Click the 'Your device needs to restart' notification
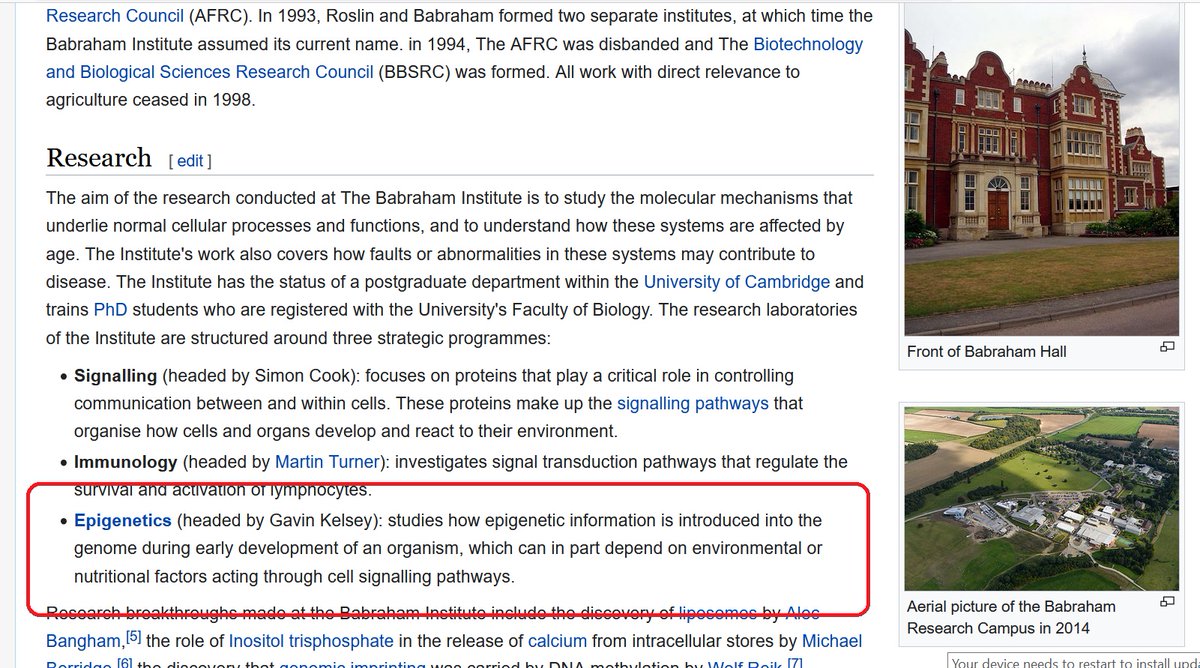Screen dimensions: 1200x668 tap(1074, 662)
